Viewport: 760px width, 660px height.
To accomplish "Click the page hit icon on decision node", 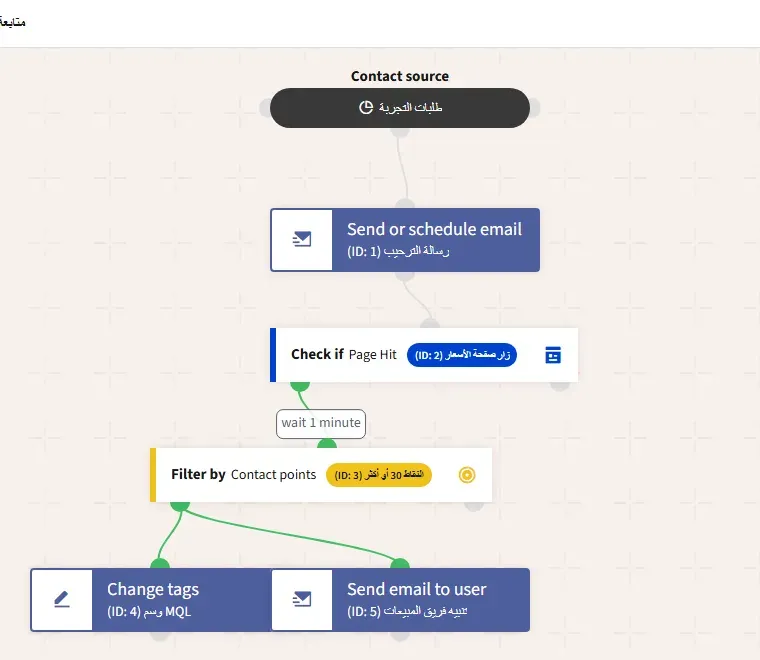I will coord(553,355).
